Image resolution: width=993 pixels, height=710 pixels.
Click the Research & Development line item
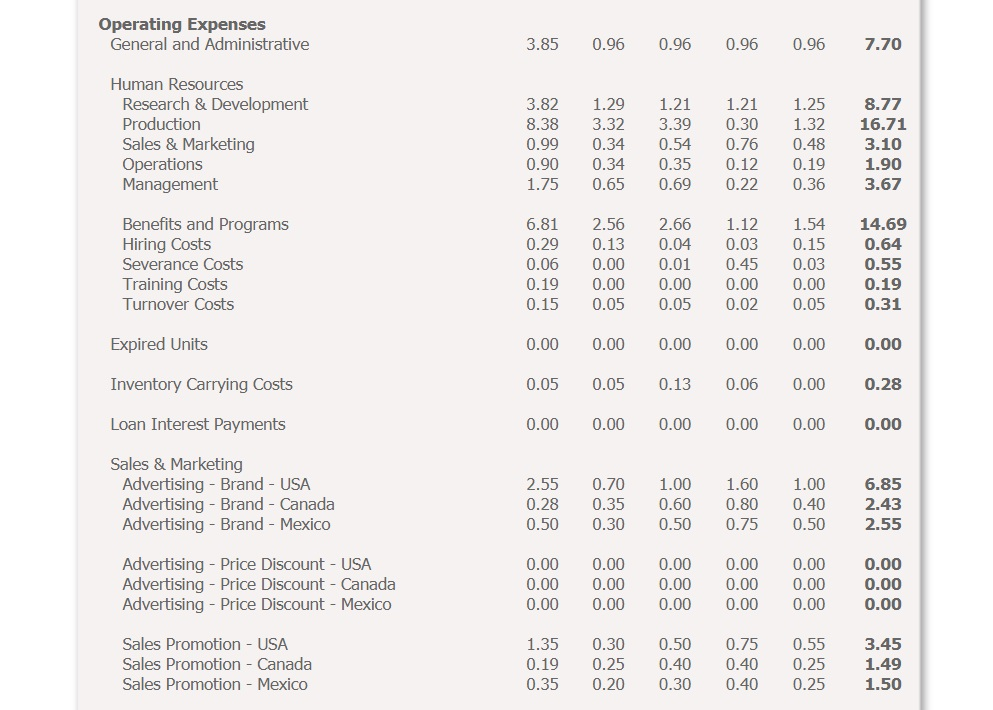tap(215, 104)
